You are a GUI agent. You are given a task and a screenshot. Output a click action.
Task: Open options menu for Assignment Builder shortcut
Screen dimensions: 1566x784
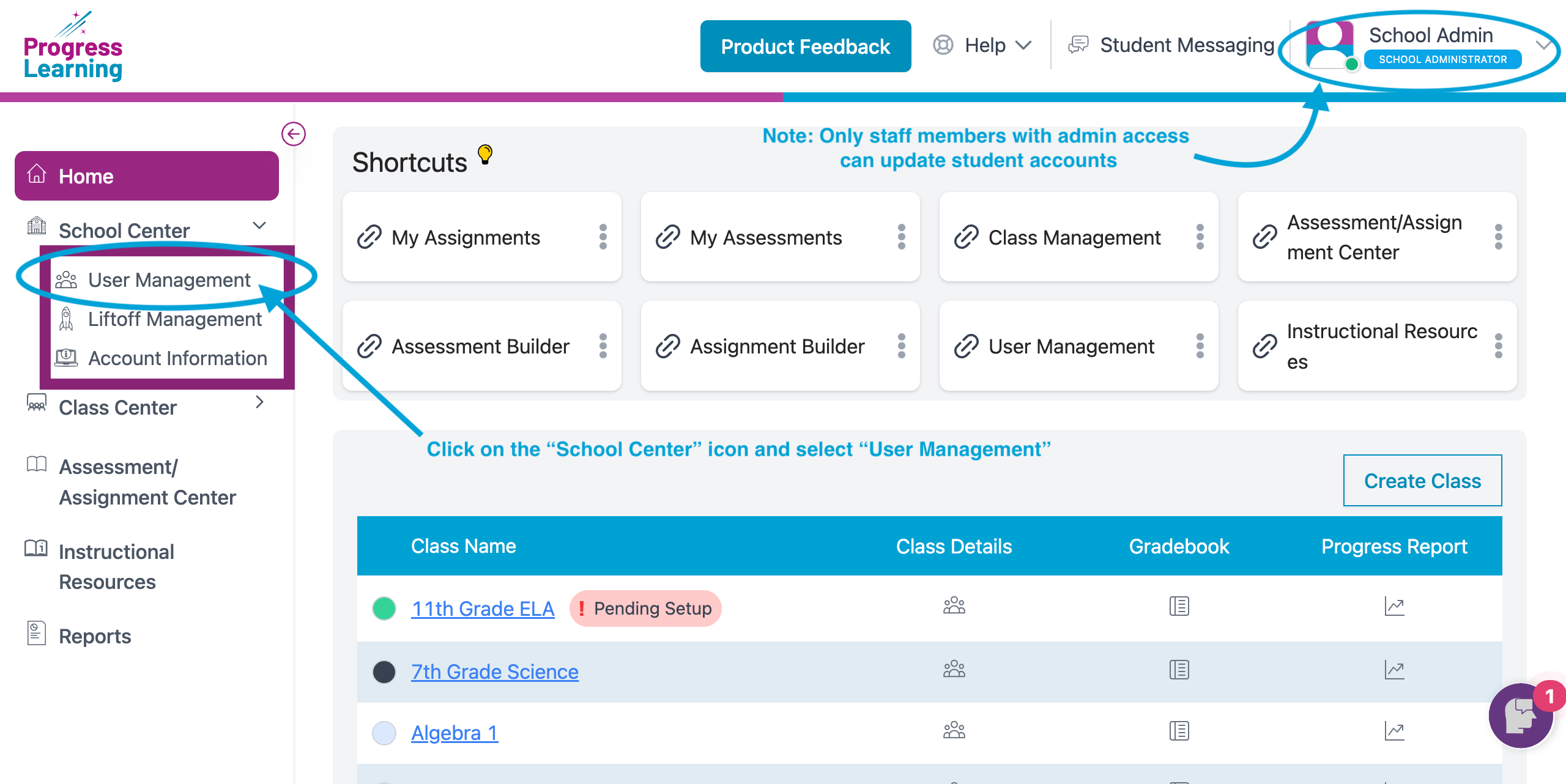[x=902, y=346]
